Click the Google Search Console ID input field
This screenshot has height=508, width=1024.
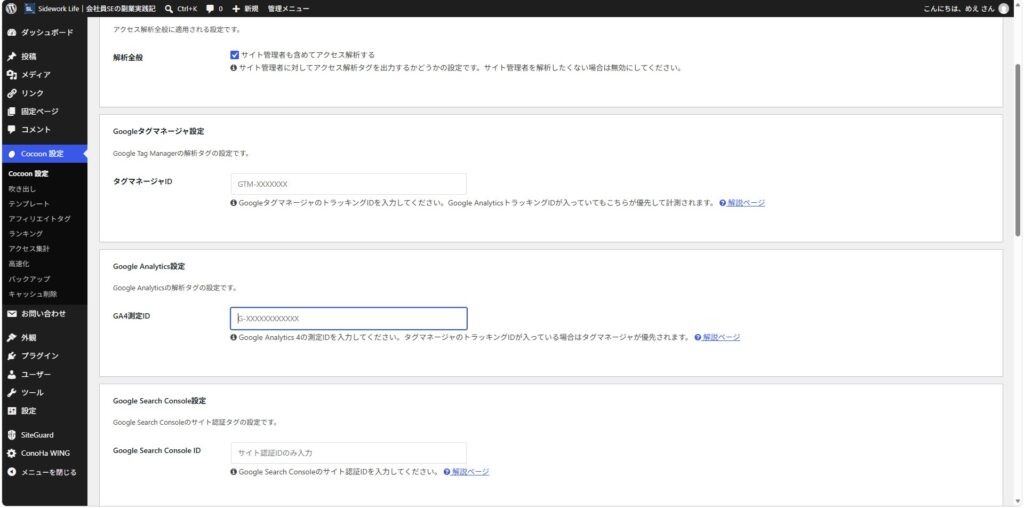pos(349,453)
